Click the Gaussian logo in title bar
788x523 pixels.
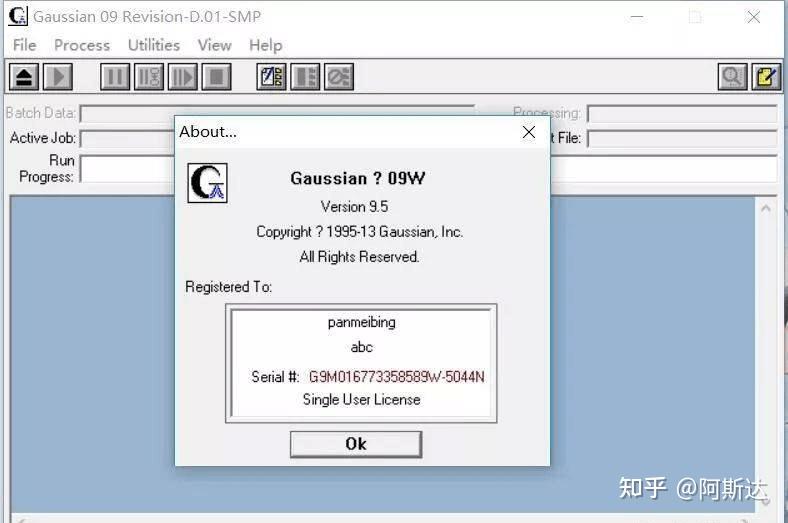(18, 16)
